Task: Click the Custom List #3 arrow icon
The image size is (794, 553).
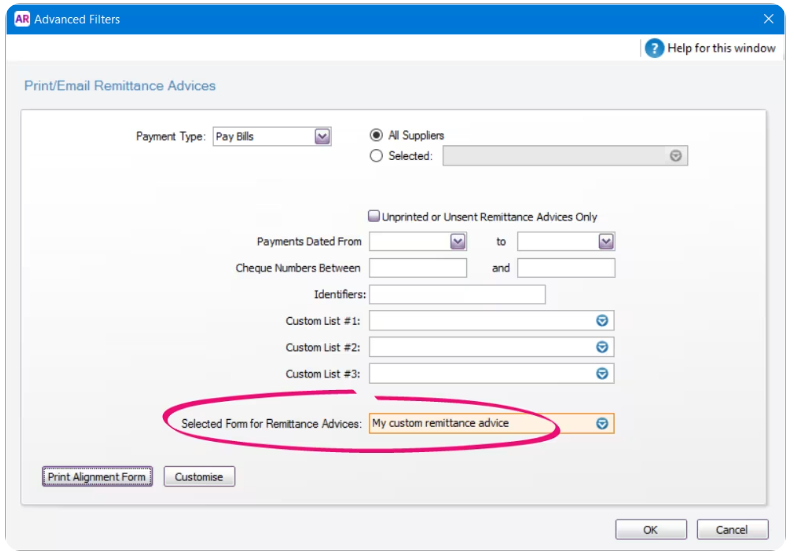Action: [602, 373]
